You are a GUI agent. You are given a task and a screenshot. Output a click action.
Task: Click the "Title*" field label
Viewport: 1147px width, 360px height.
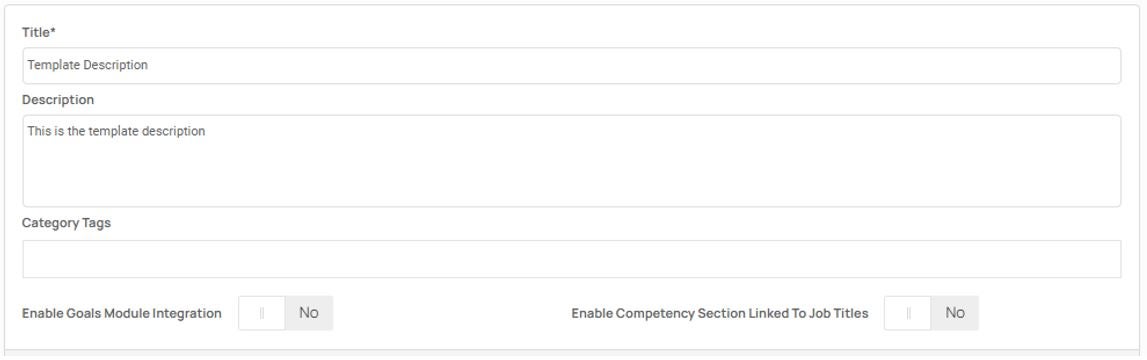(39, 32)
